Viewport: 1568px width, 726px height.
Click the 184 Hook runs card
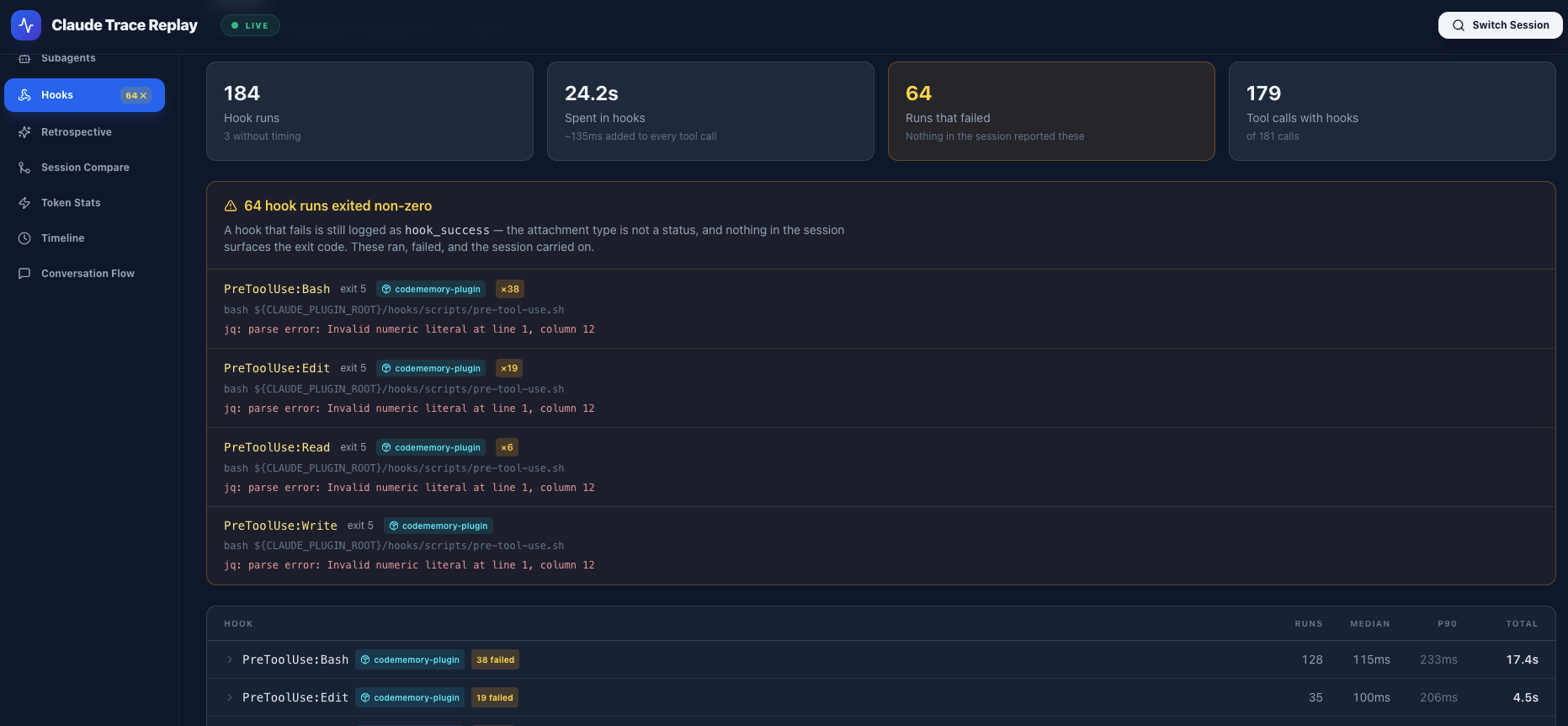pos(369,111)
